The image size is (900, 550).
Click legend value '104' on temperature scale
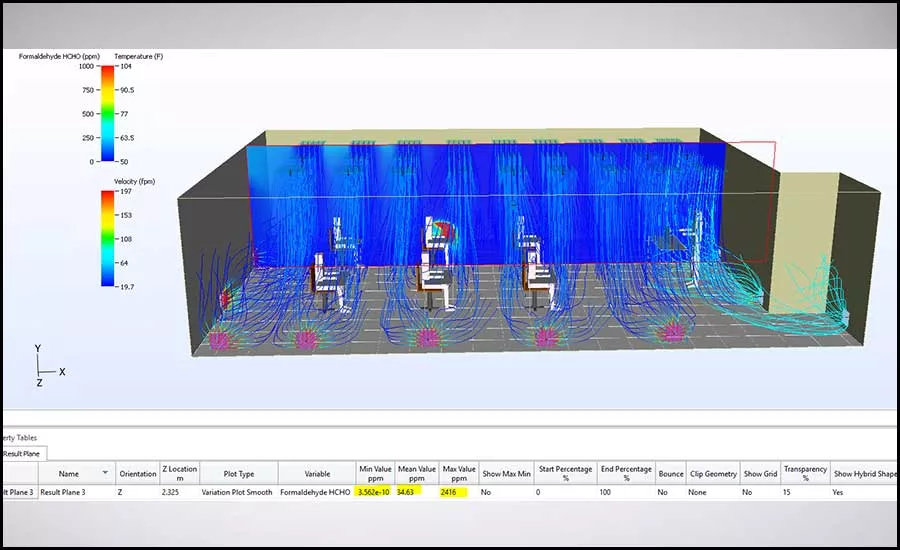pyautogui.click(x=126, y=66)
